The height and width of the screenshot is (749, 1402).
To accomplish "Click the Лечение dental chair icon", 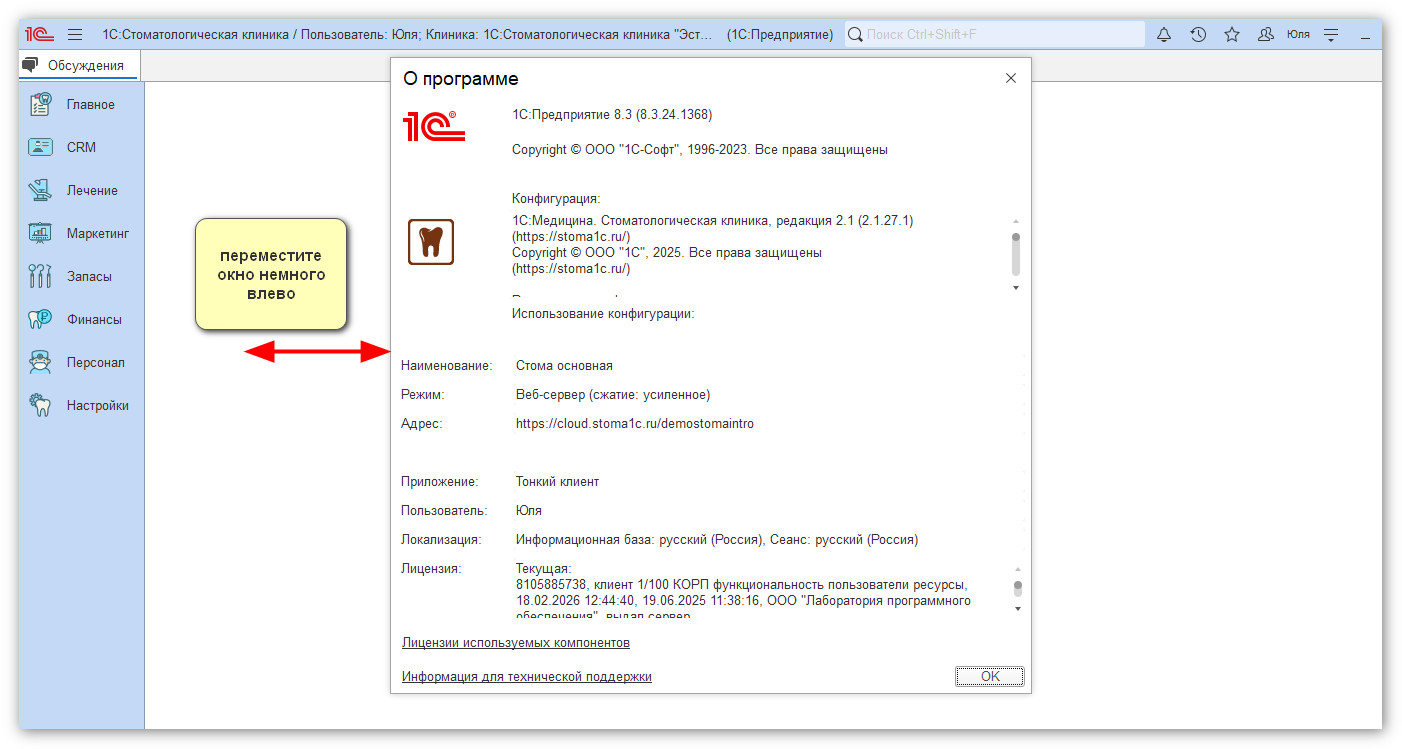I will point(40,190).
